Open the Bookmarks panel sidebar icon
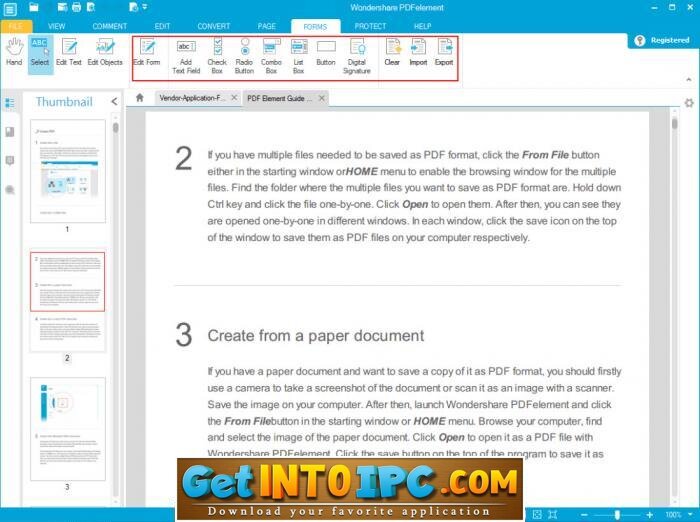The image size is (700, 522). (x=10, y=132)
